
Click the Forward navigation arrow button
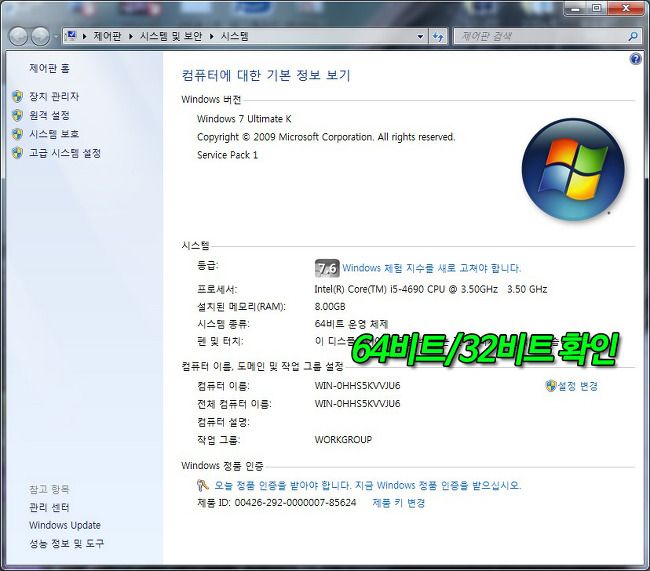coord(41,36)
